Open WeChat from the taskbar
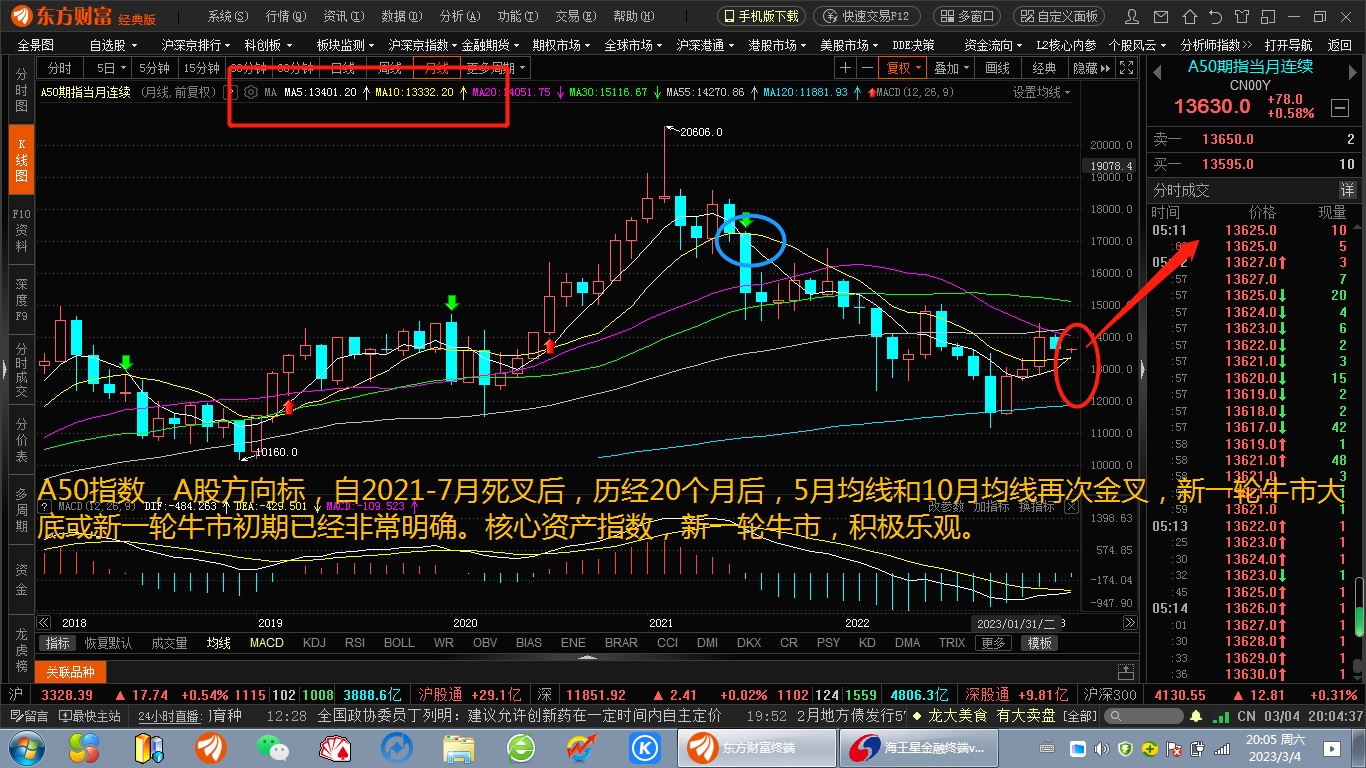This screenshot has width=1366, height=768. point(271,747)
